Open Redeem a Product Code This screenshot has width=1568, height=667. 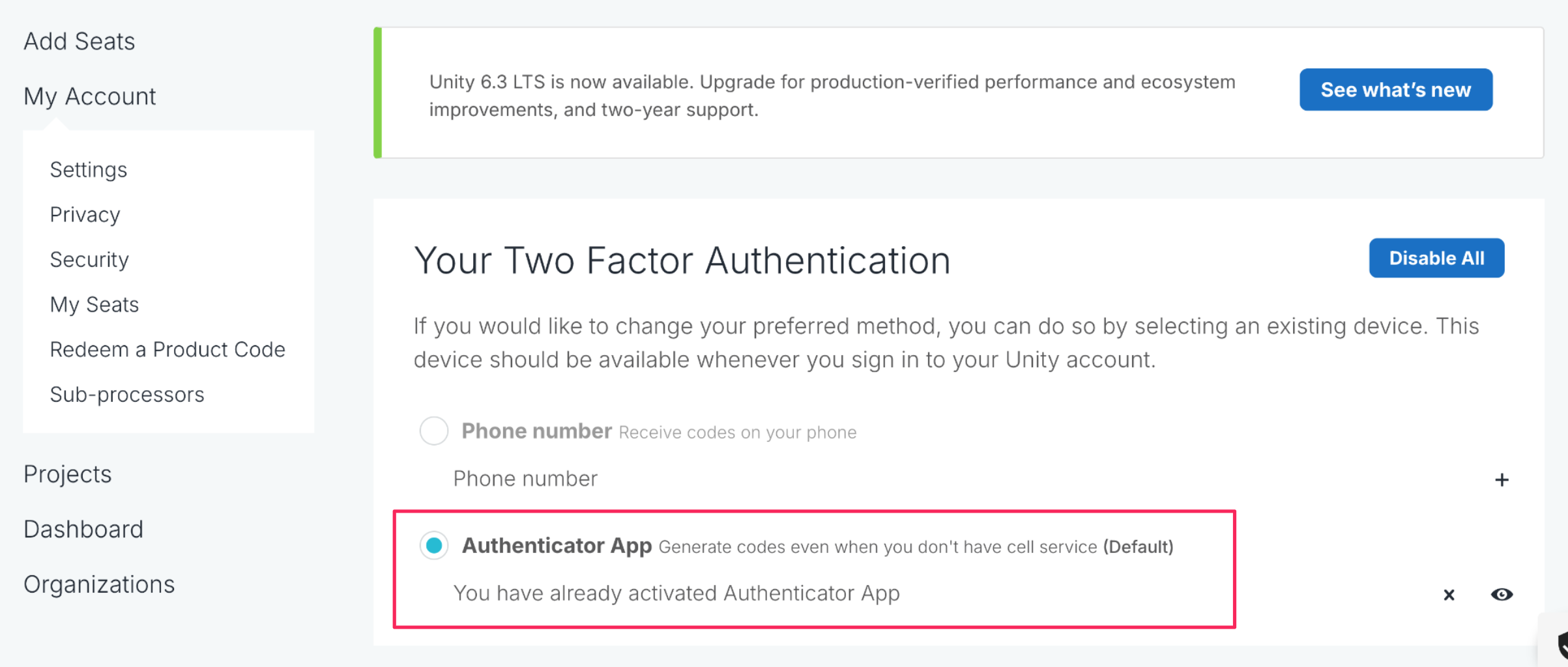pyautogui.click(x=167, y=350)
